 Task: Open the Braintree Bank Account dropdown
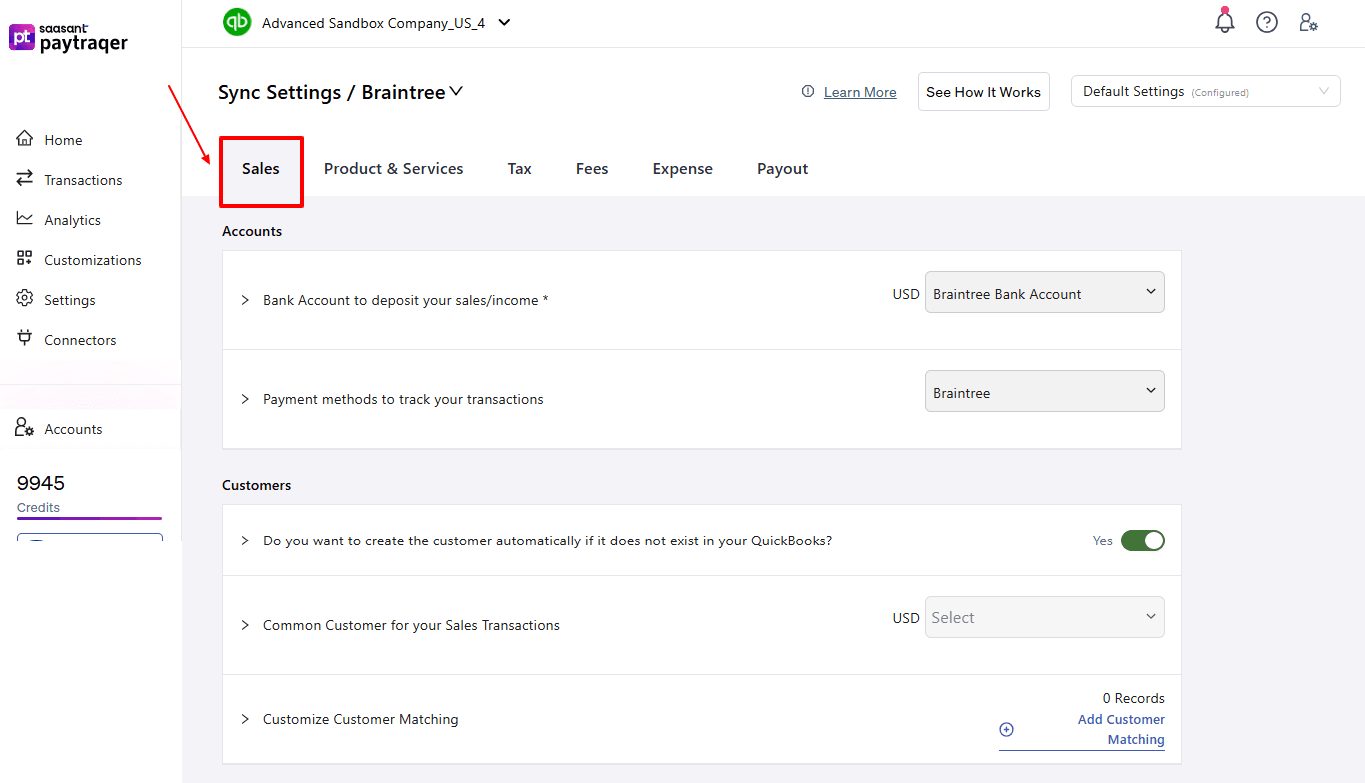(1044, 292)
